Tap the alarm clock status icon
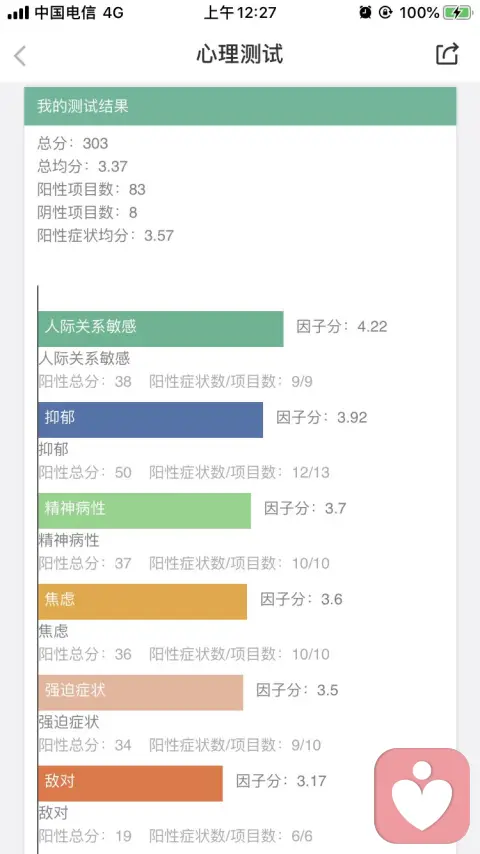The image size is (480, 854). point(366,12)
